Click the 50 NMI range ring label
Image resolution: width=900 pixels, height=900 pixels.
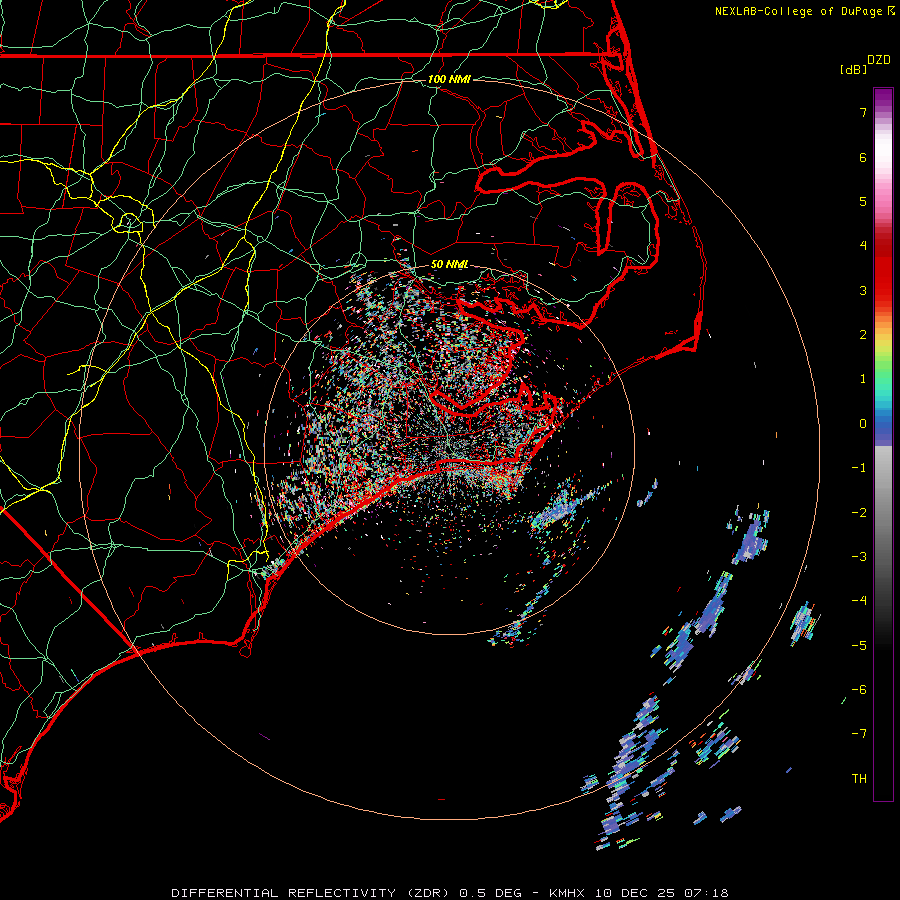point(449,264)
